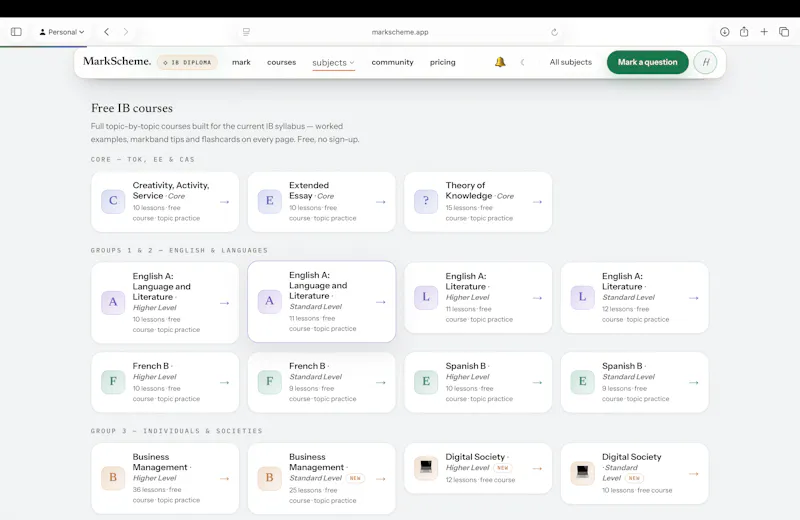
Task: Click "15 lessons · free" on Theory of Knowledge
Action: tap(469, 208)
